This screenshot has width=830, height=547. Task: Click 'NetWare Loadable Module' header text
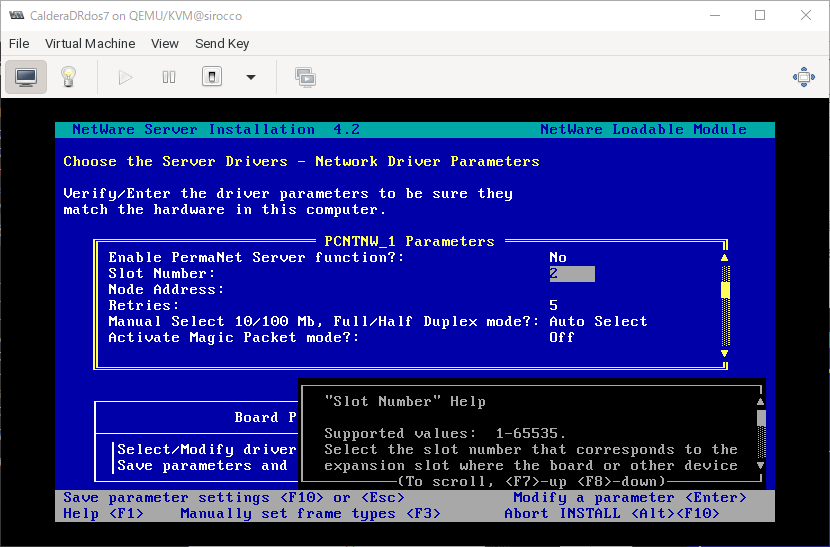pos(643,130)
